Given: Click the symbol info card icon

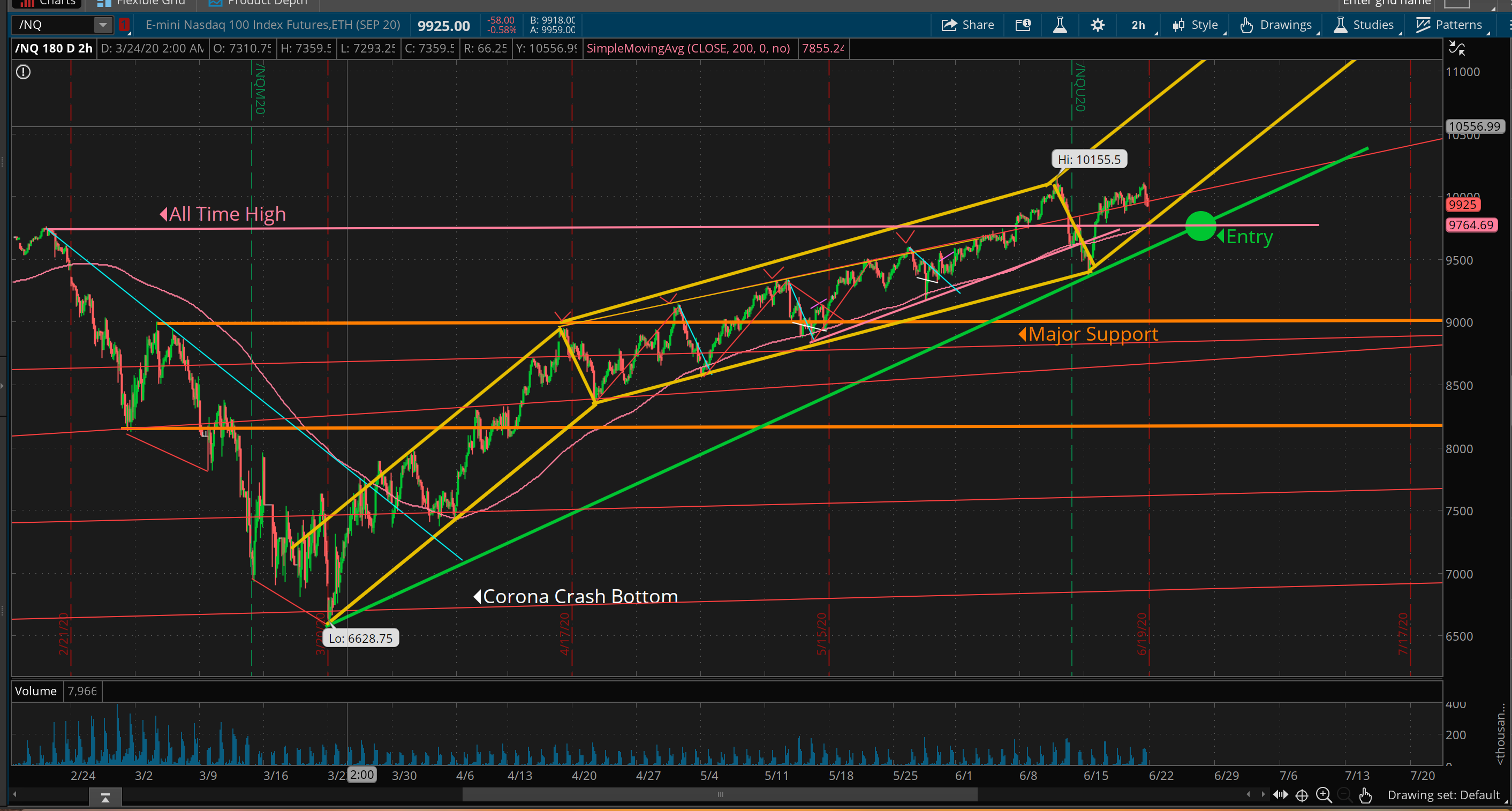Looking at the screenshot, I should coord(1023,25).
